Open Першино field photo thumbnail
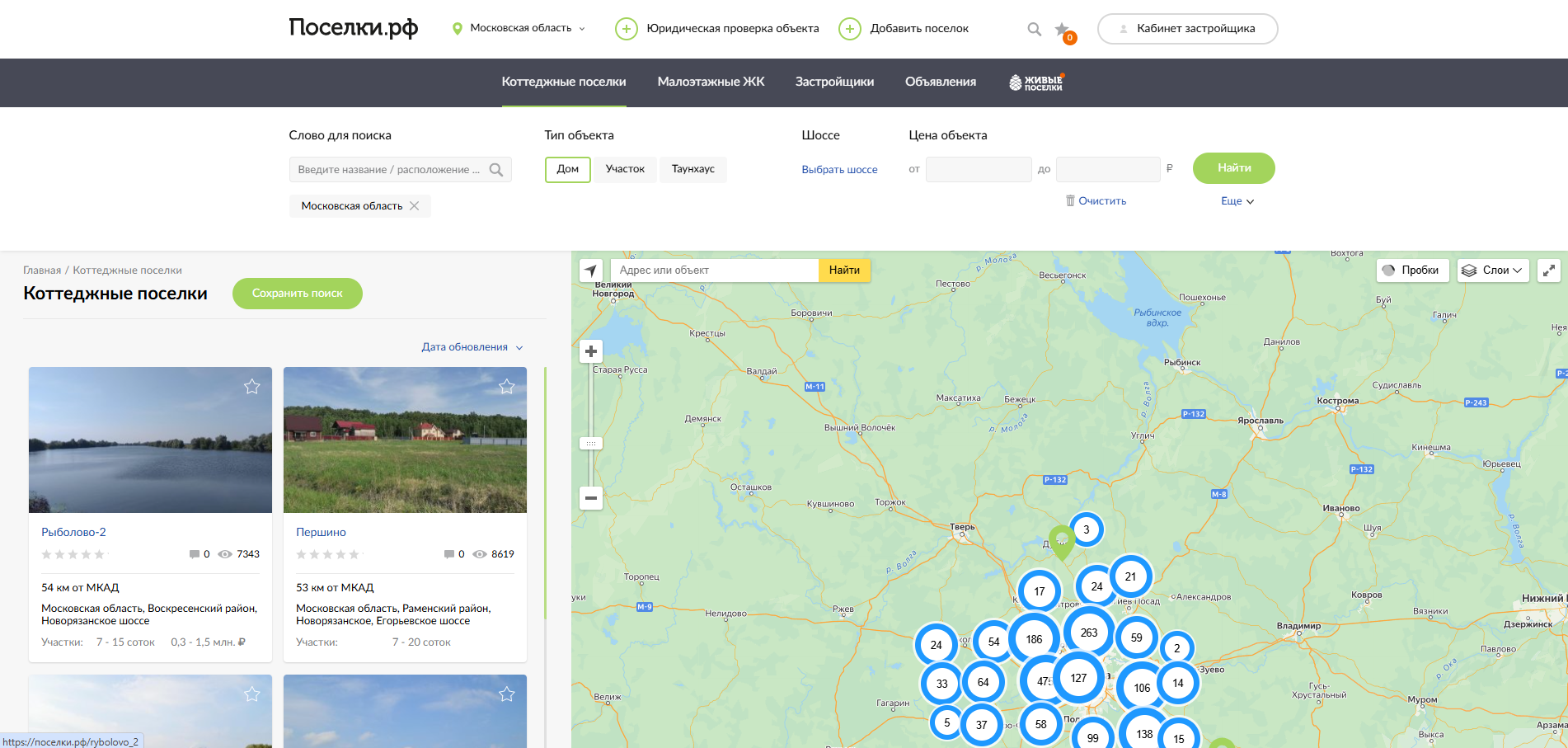Screen dimensions: 1568x748 click(x=405, y=440)
